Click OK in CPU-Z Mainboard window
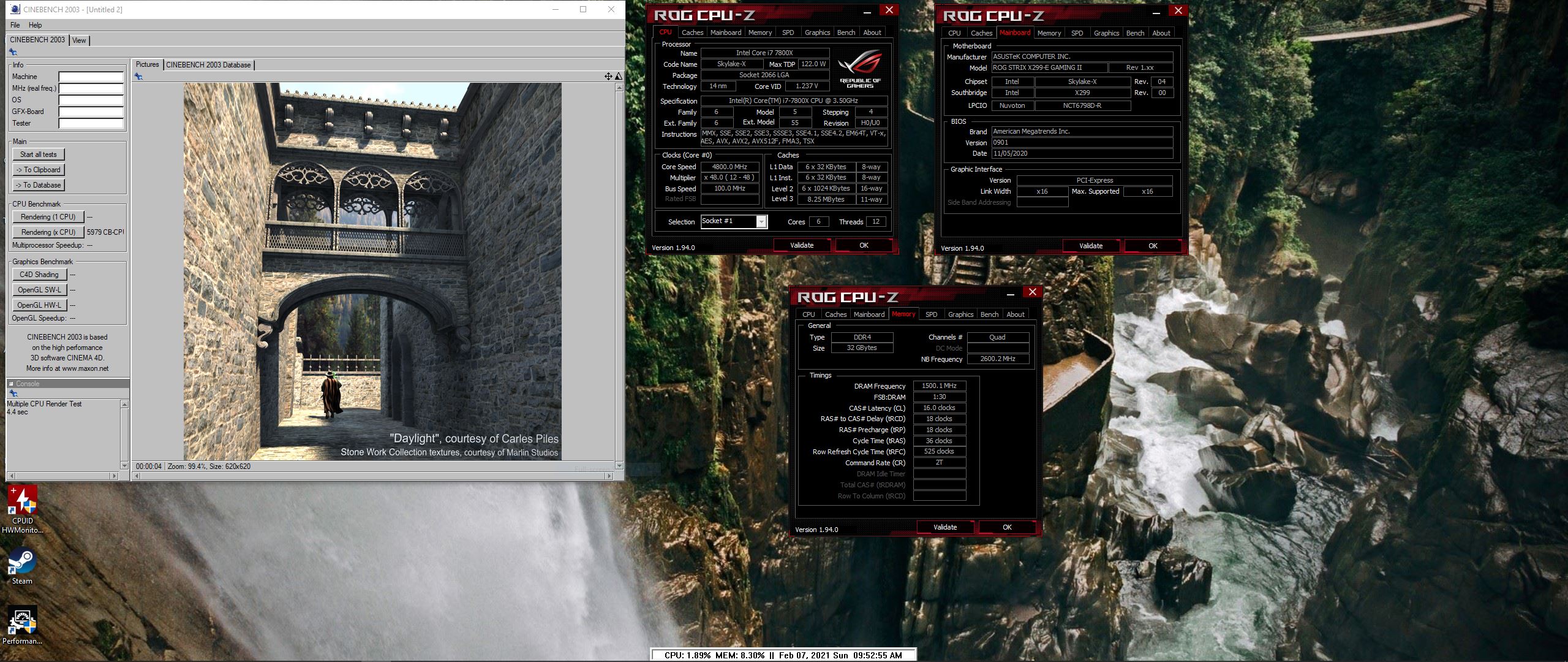Image resolution: width=1568 pixels, height=662 pixels. click(x=1153, y=246)
